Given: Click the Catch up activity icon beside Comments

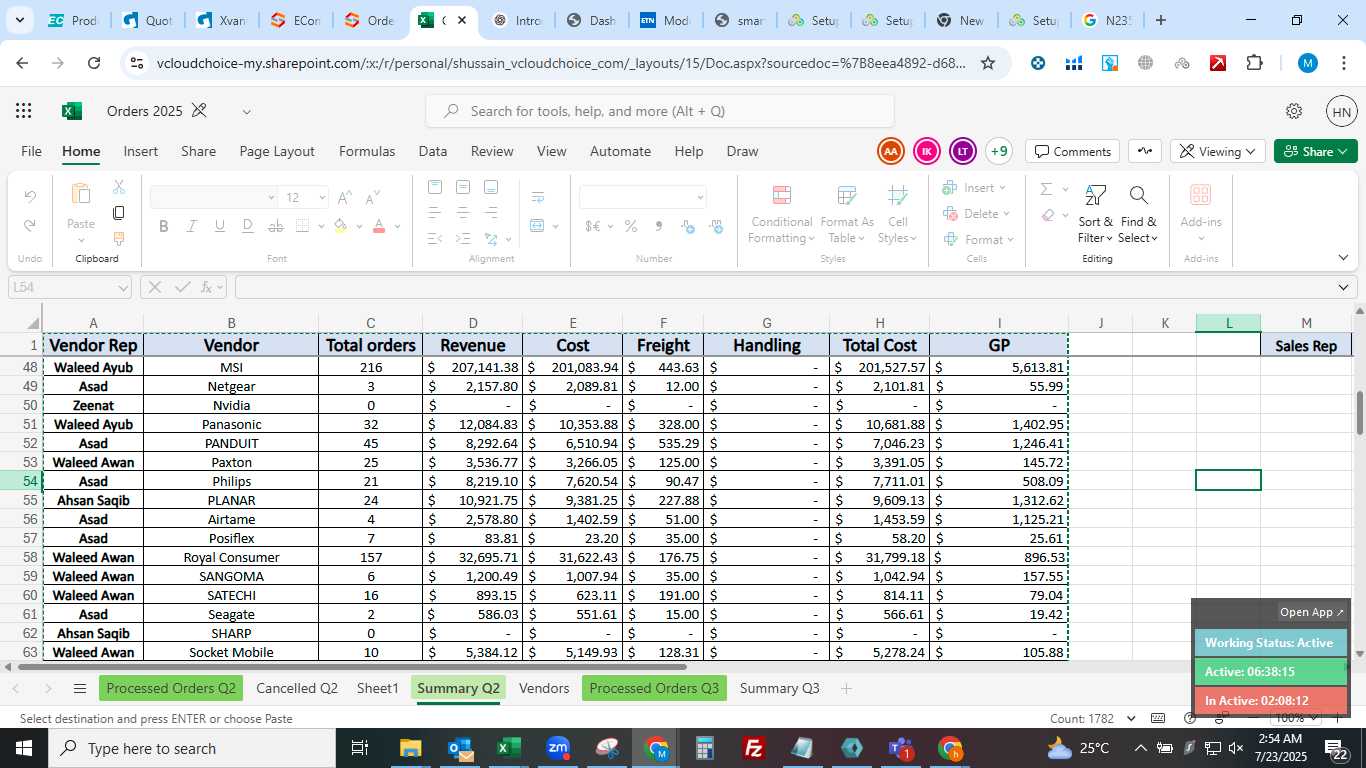Looking at the screenshot, I should coord(1145,151).
